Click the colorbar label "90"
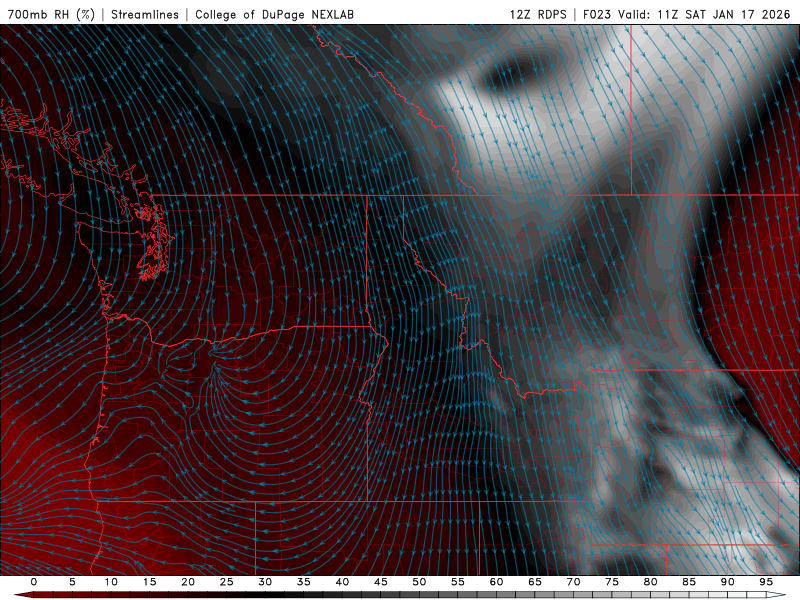Image resolution: width=800 pixels, height=600 pixels. click(728, 582)
